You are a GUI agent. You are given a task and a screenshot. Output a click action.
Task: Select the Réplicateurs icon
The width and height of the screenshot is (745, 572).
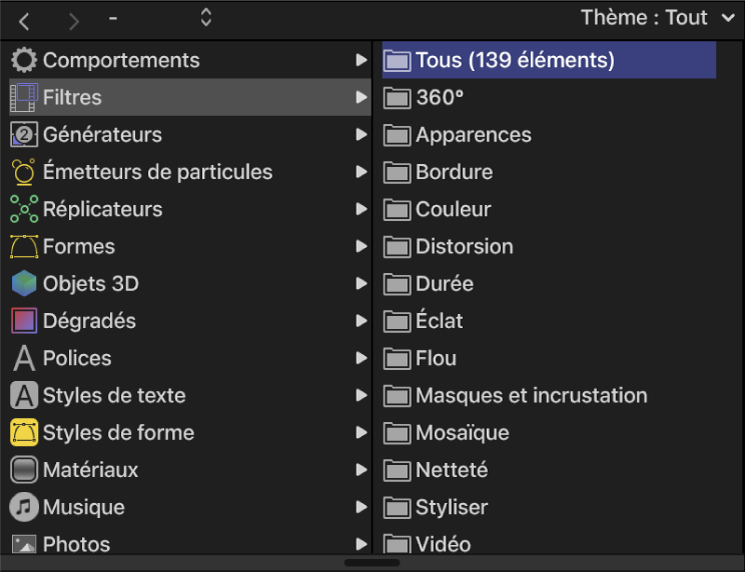[x=24, y=209]
